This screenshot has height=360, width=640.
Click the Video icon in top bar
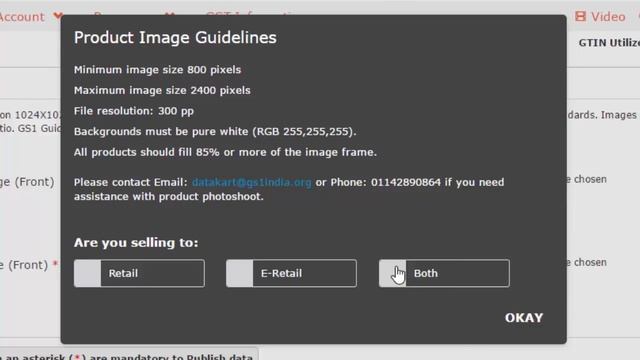pyautogui.click(x=580, y=16)
